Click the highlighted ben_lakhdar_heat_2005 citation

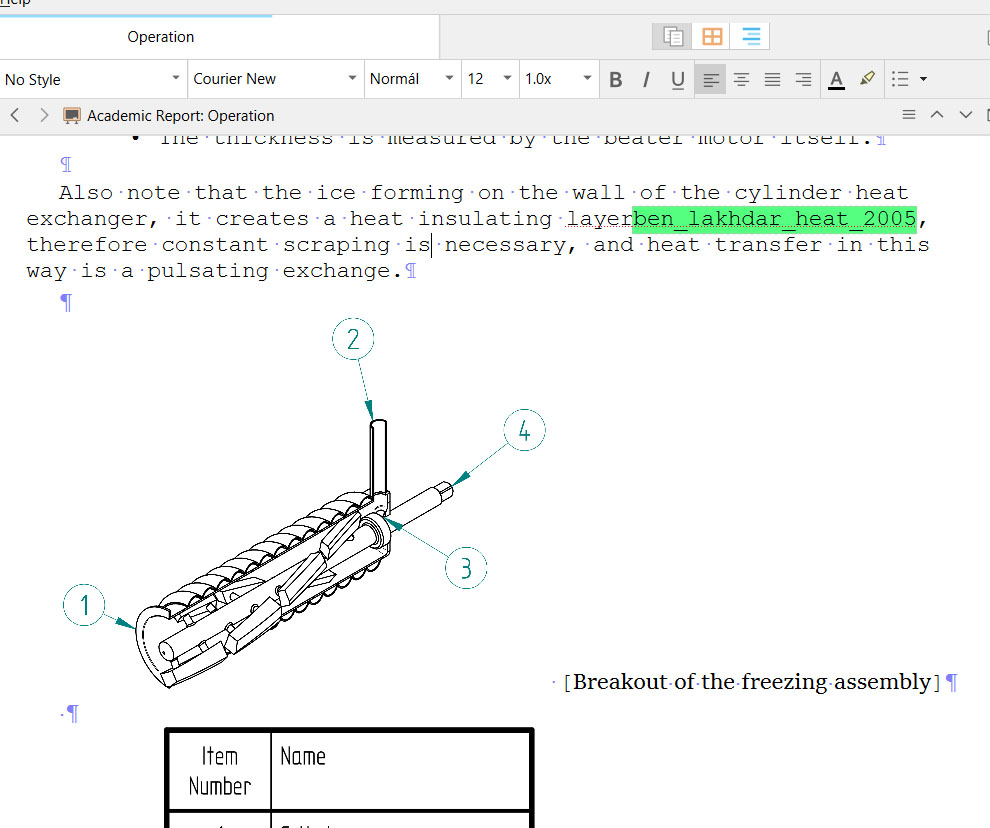pos(774,219)
